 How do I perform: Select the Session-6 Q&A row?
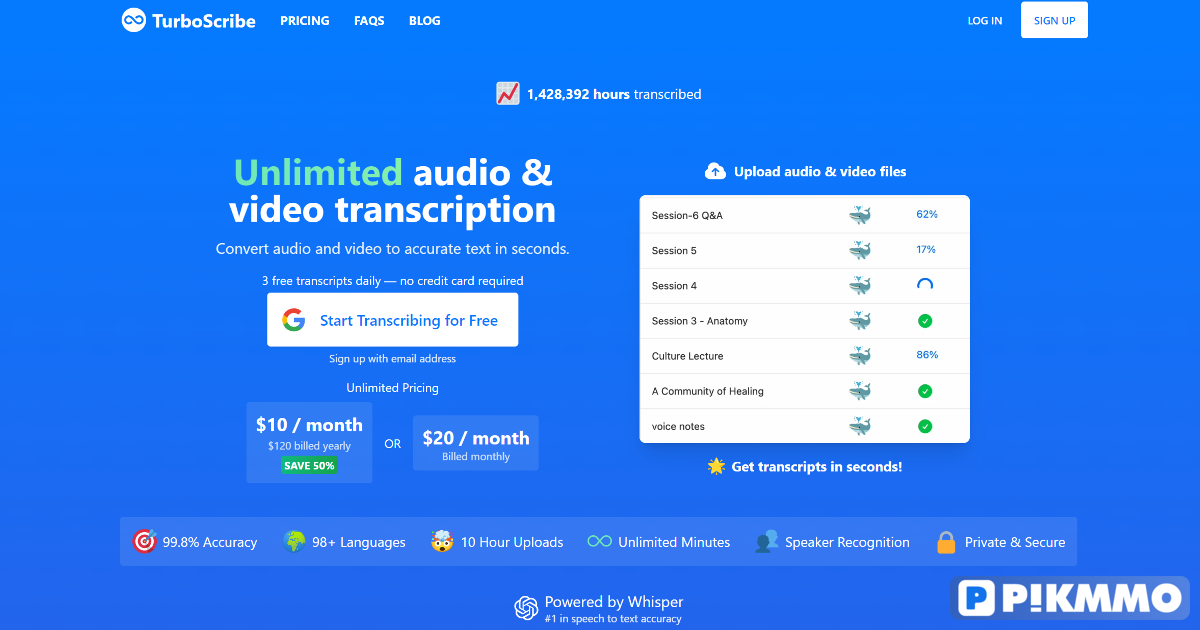point(804,215)
